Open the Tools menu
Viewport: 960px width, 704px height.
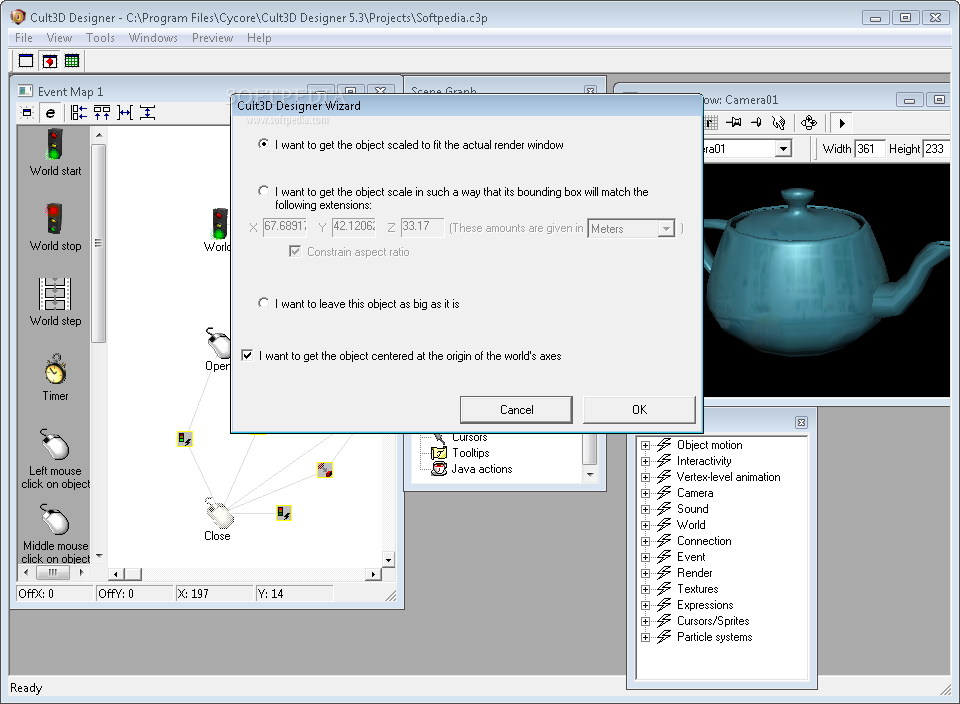tap(100, 38)
